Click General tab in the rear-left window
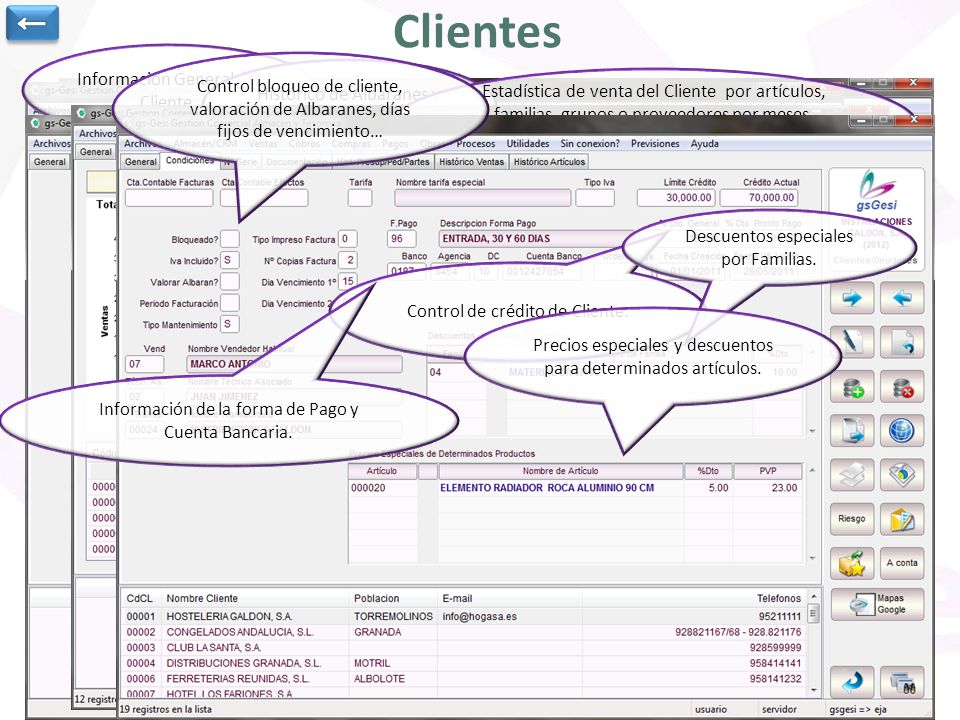 [x=50, y=162]
